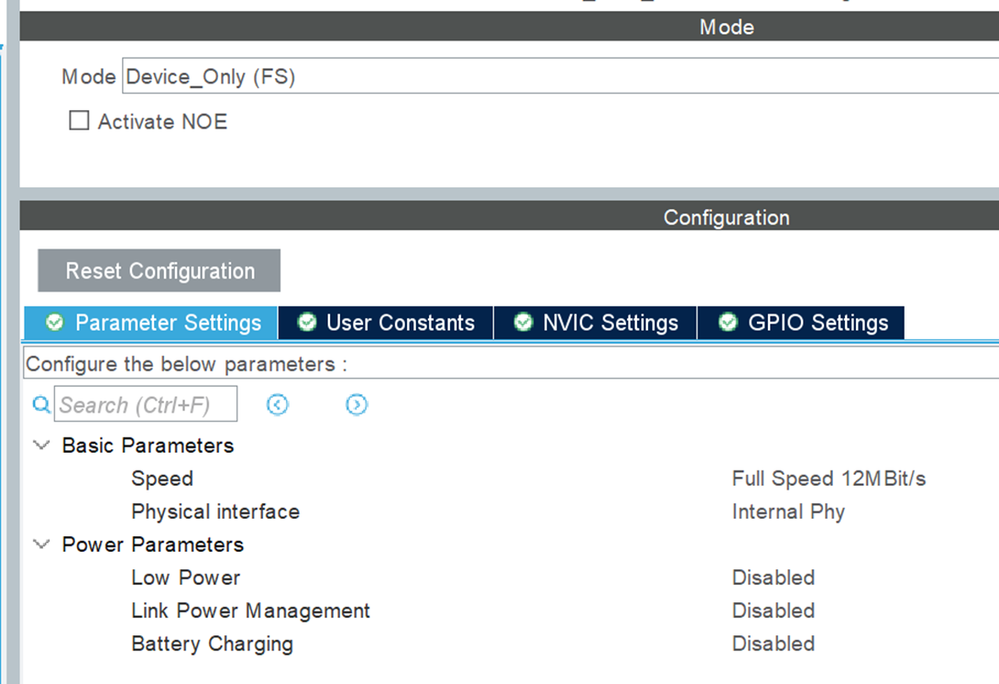
Task: Collapse the Basic Parameters section
Action: point(41,445)
